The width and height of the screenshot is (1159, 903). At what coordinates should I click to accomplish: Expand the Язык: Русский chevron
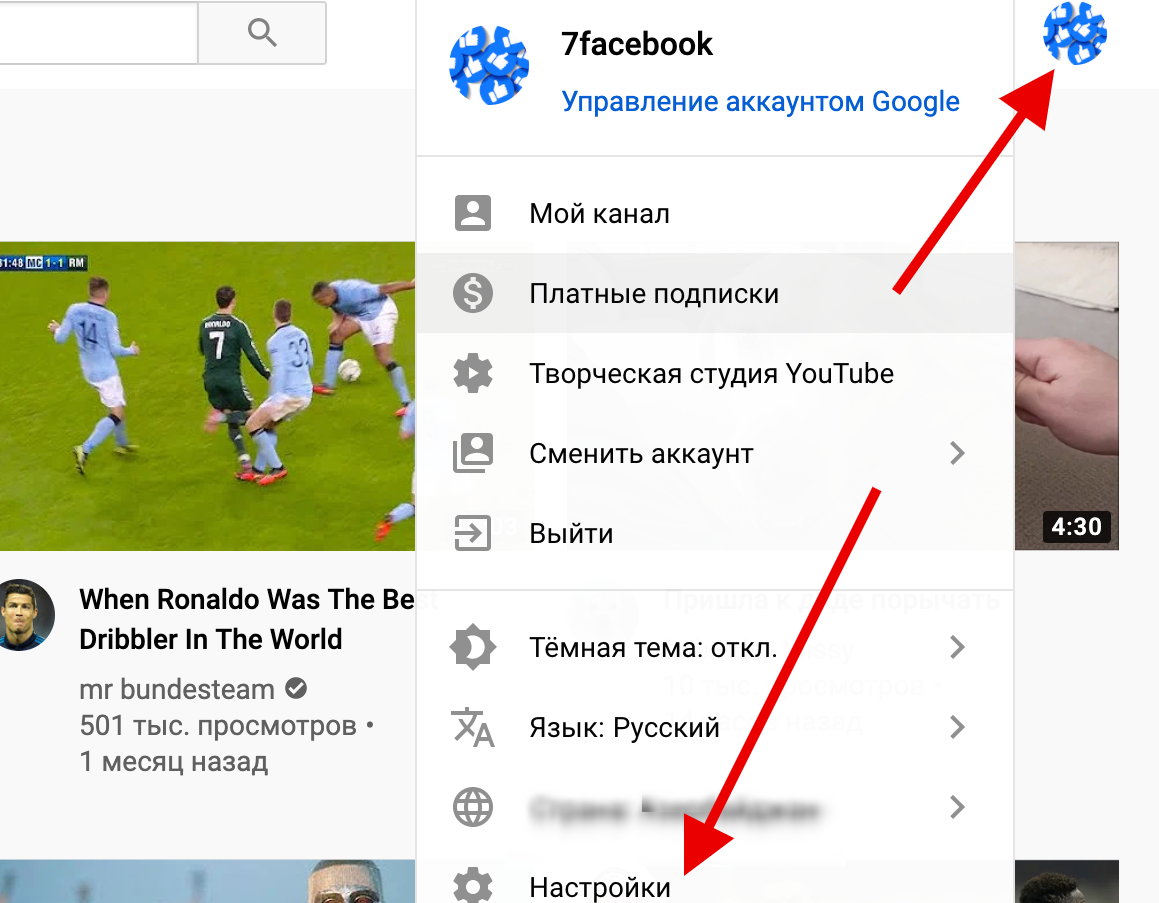957,727
